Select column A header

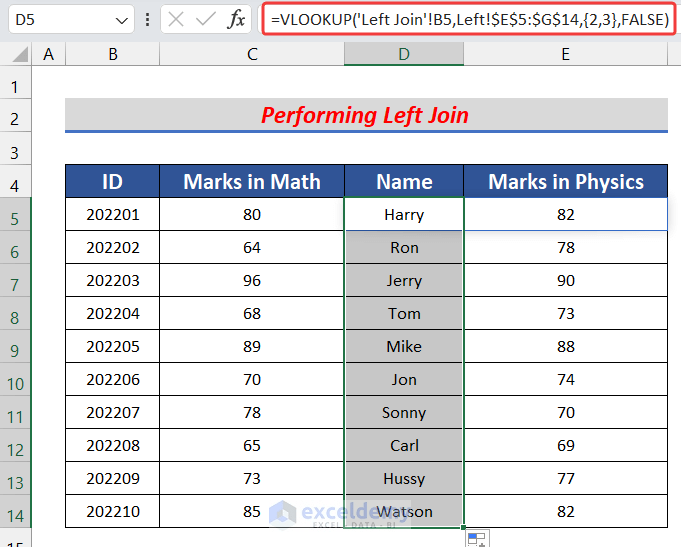click(x=49, y=55)
